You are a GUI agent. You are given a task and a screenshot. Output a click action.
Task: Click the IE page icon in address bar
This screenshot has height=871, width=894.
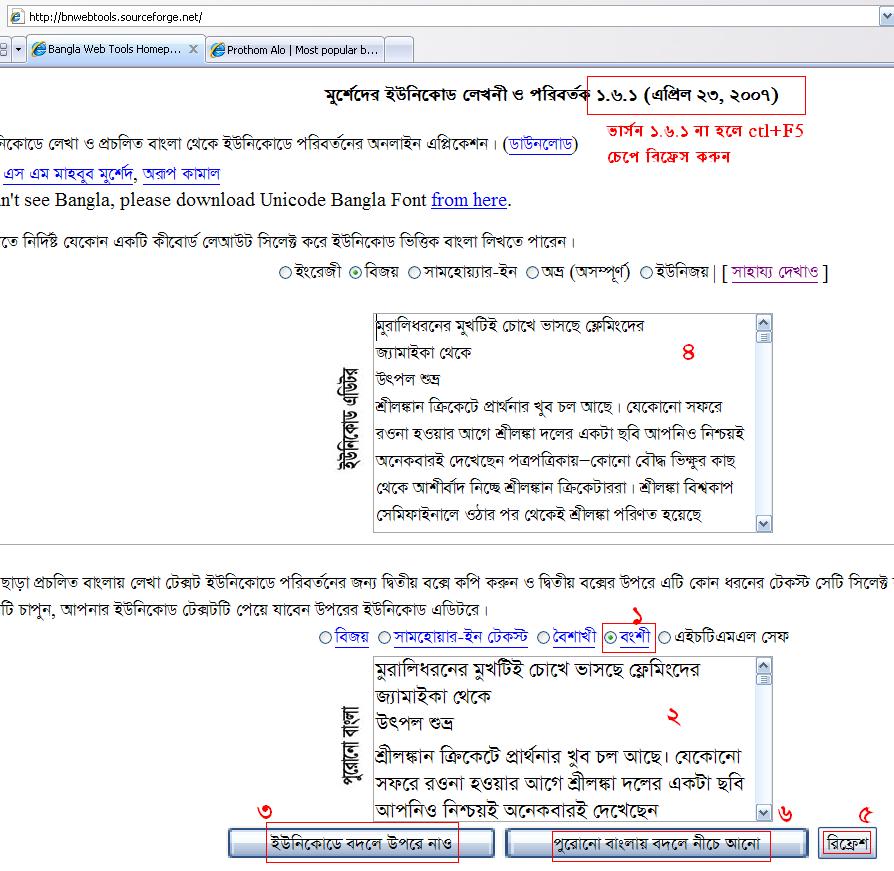17,17
